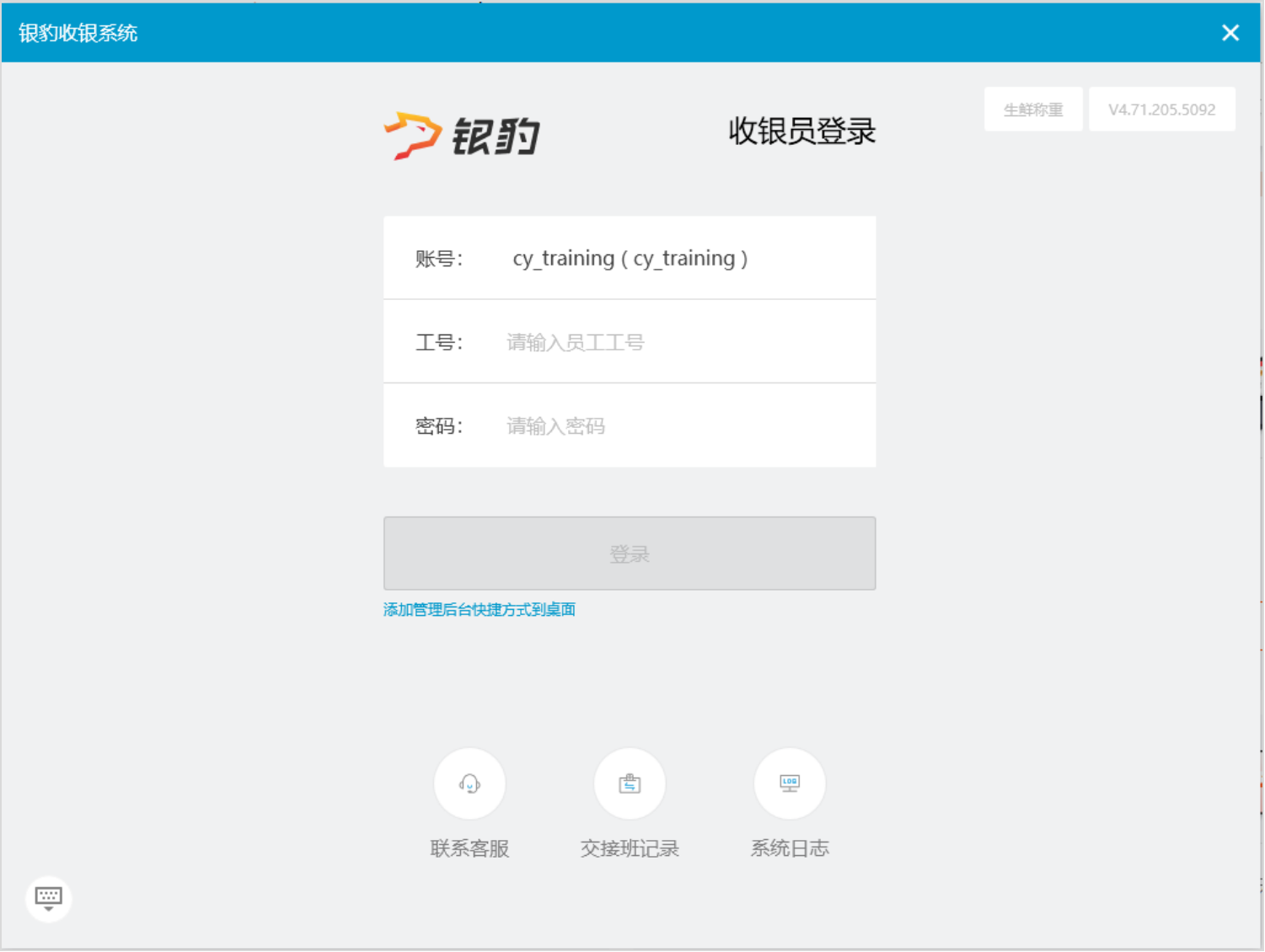Screen dimensions: 1265x952
Task: Open the 联系客服 headset icon
Action: 469,784
